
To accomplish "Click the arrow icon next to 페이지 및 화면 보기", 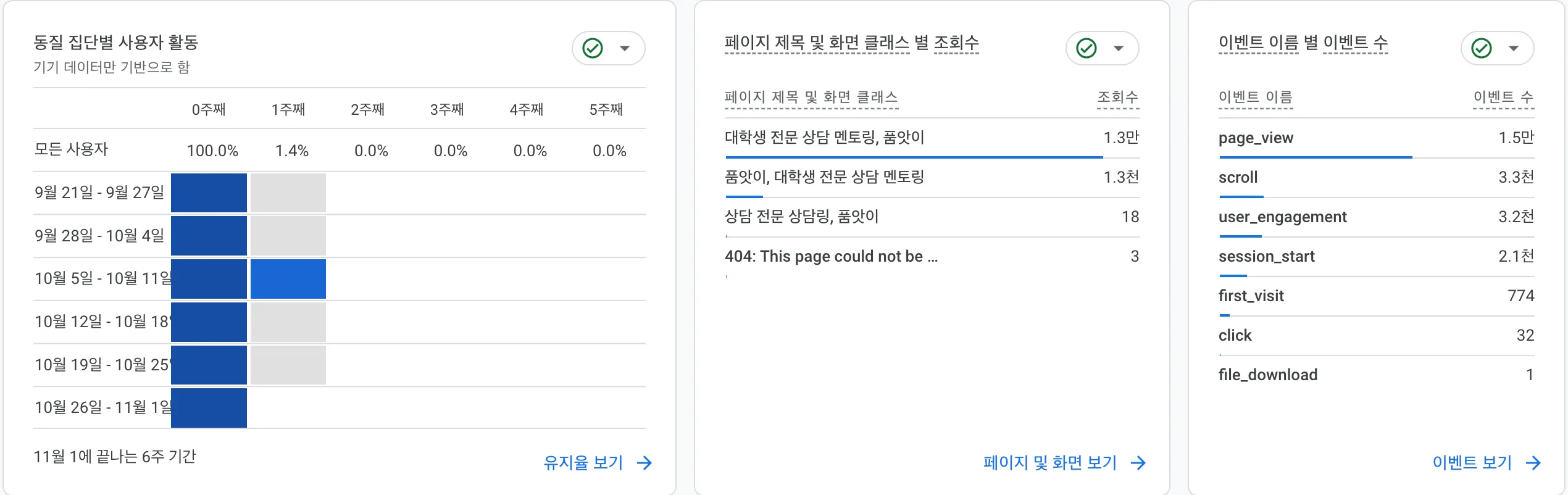I will point(1138,463).
